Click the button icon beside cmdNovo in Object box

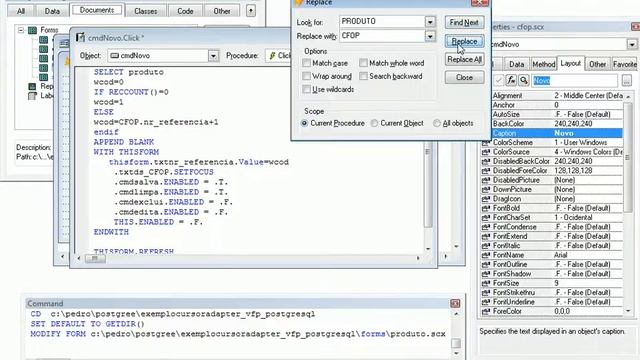tap(115, 56)
